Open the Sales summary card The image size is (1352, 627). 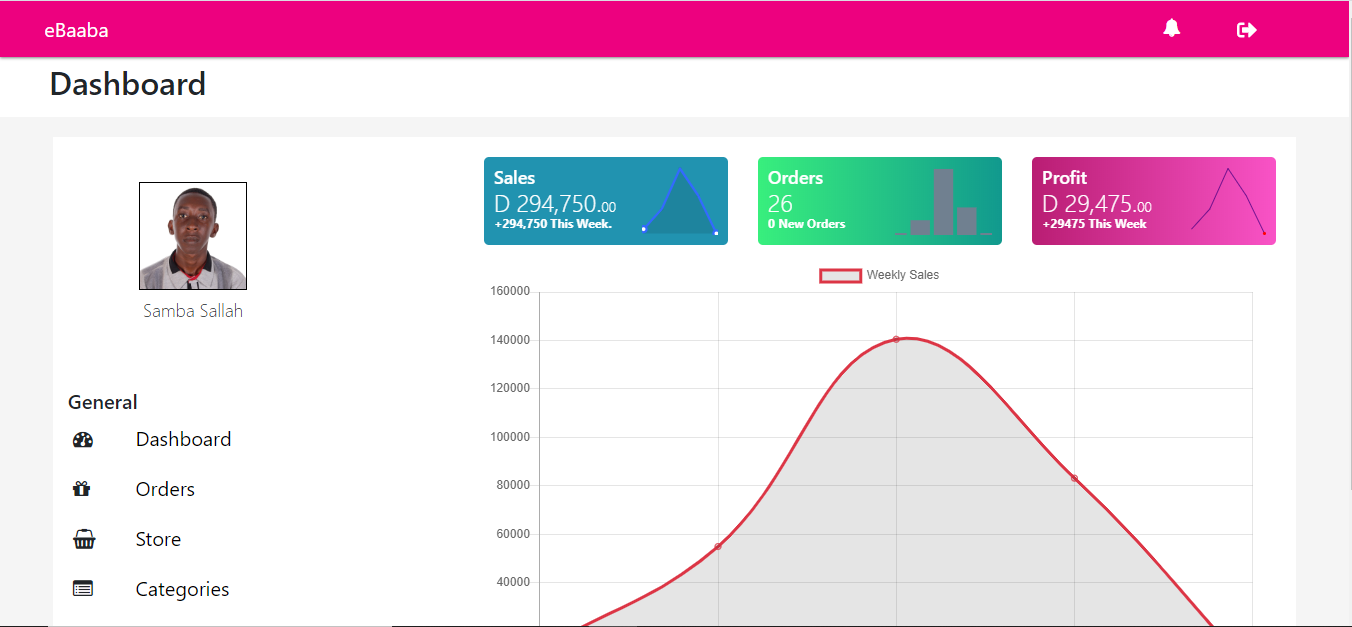click(x=606, y=201)
